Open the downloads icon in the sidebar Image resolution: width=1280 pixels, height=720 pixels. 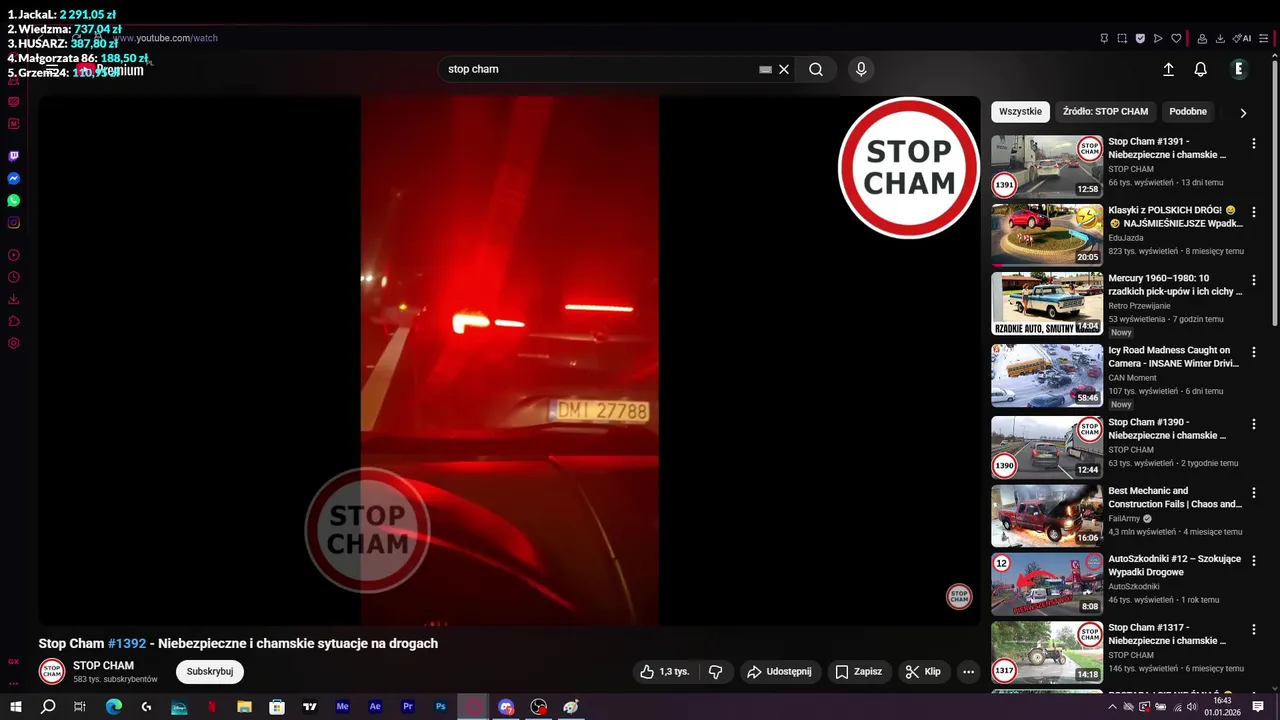[14, 299]
